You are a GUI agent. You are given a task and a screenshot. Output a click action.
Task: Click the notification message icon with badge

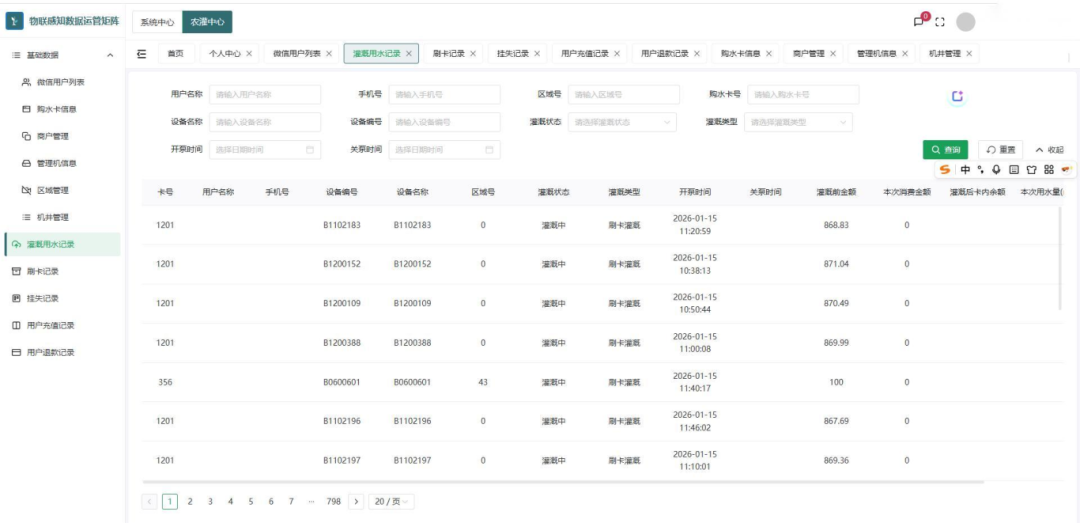[920, 21]
